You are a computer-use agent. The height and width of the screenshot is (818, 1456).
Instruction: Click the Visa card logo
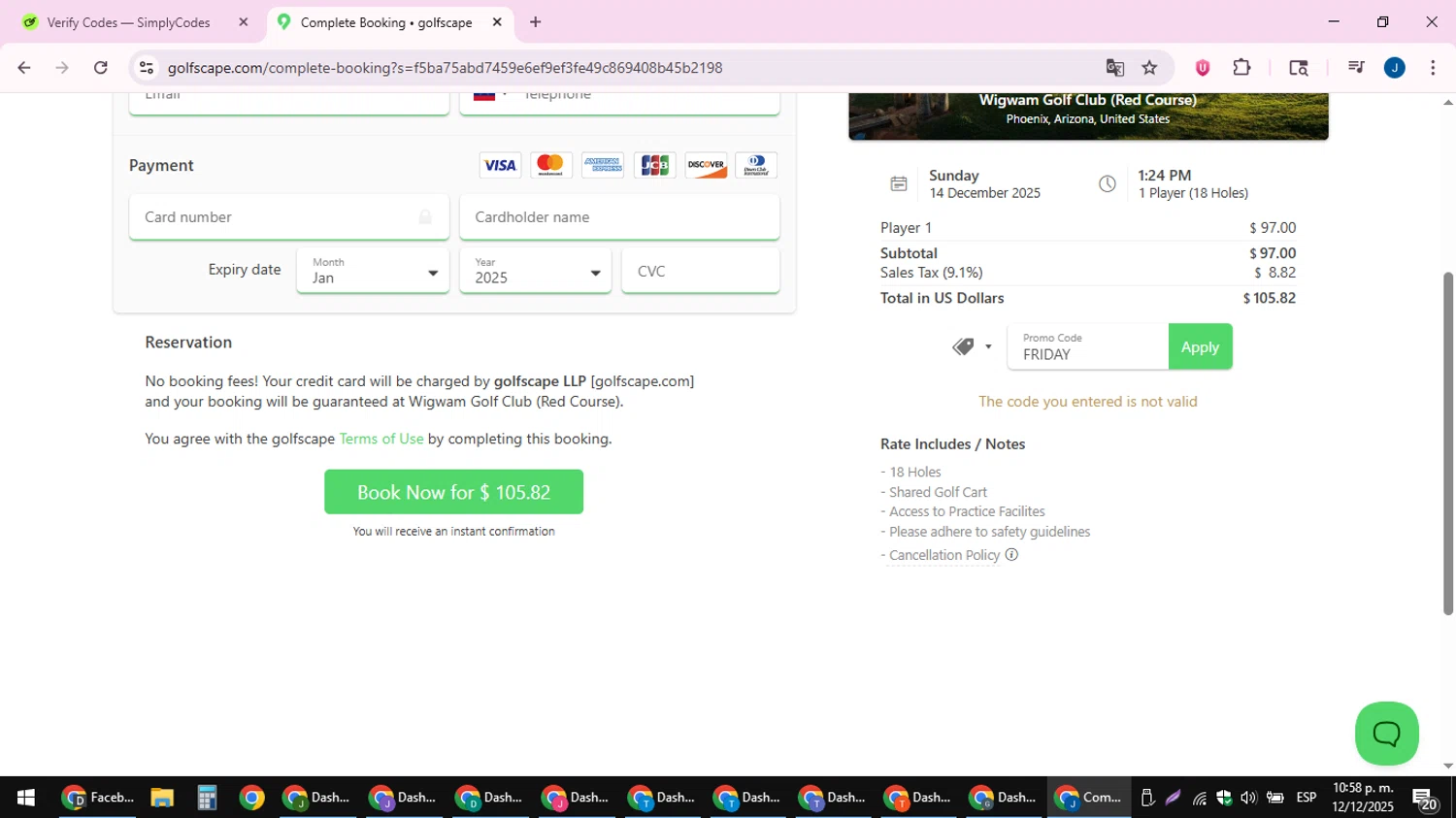[x=500, y=165]
